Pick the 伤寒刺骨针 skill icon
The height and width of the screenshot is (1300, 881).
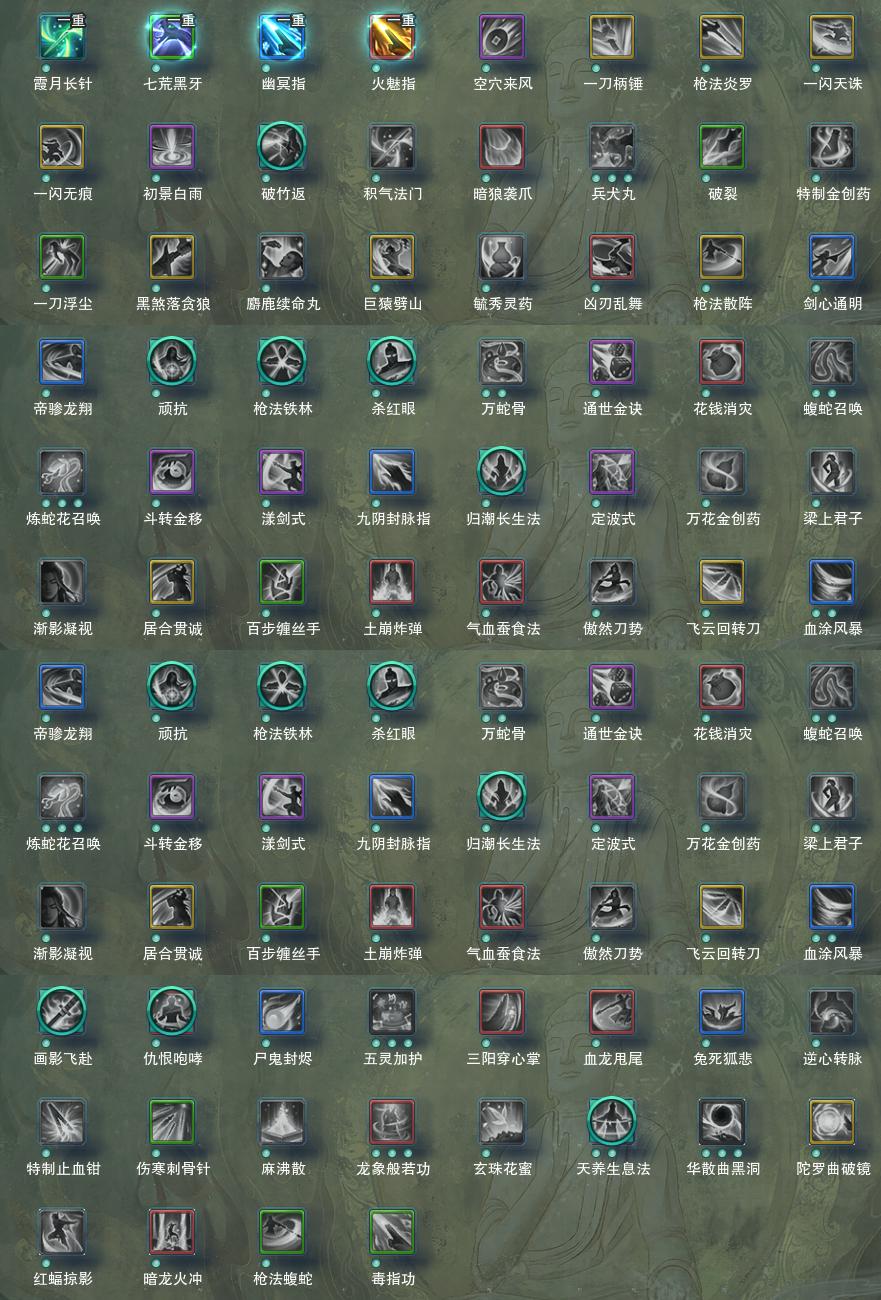pyautogui.click(x=172, y=1122)
